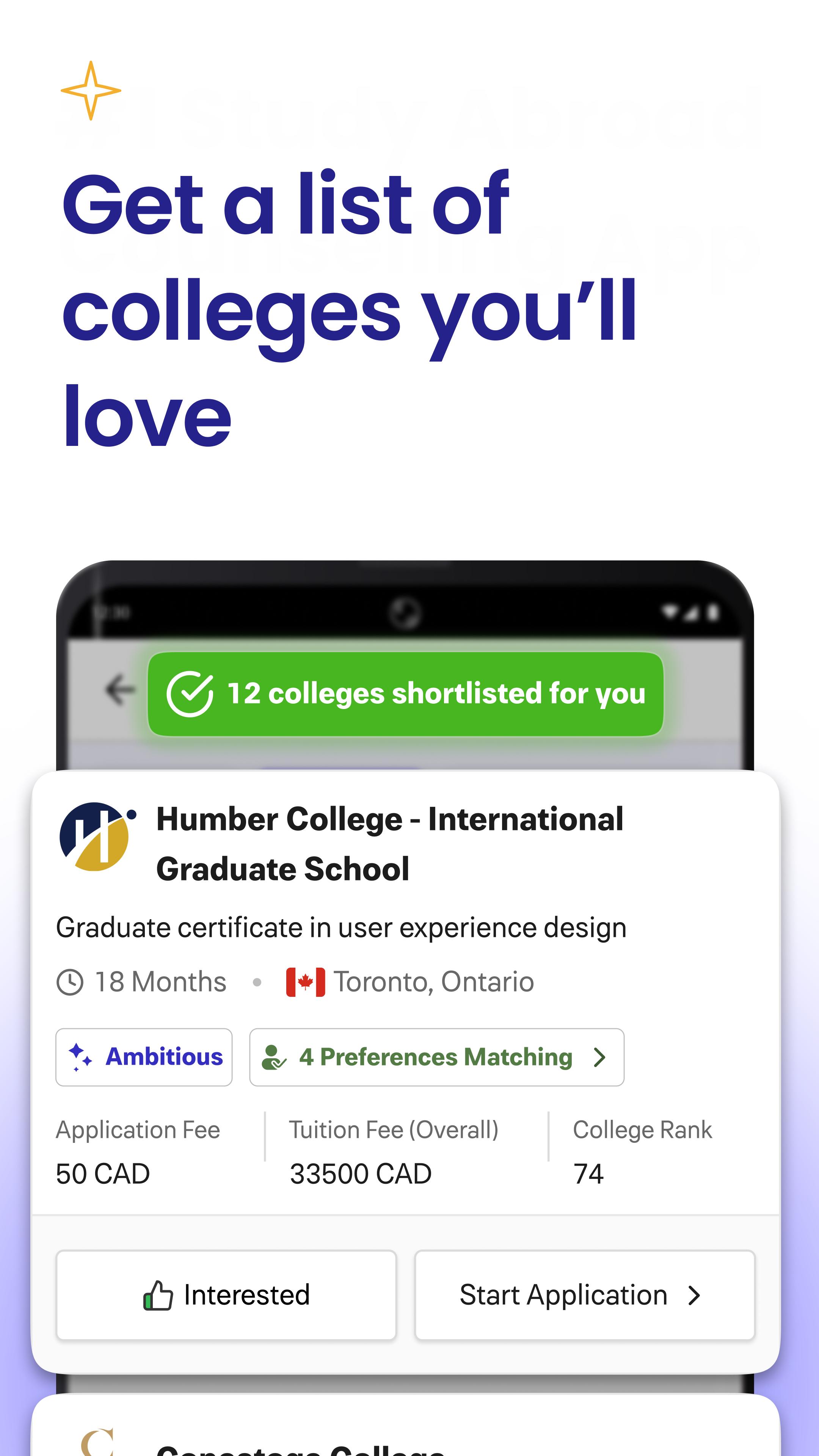Click the clock icon beside 18 Months
This screenshot has width=819, height=1456.
pyautogui.click(x=70, y=982)
